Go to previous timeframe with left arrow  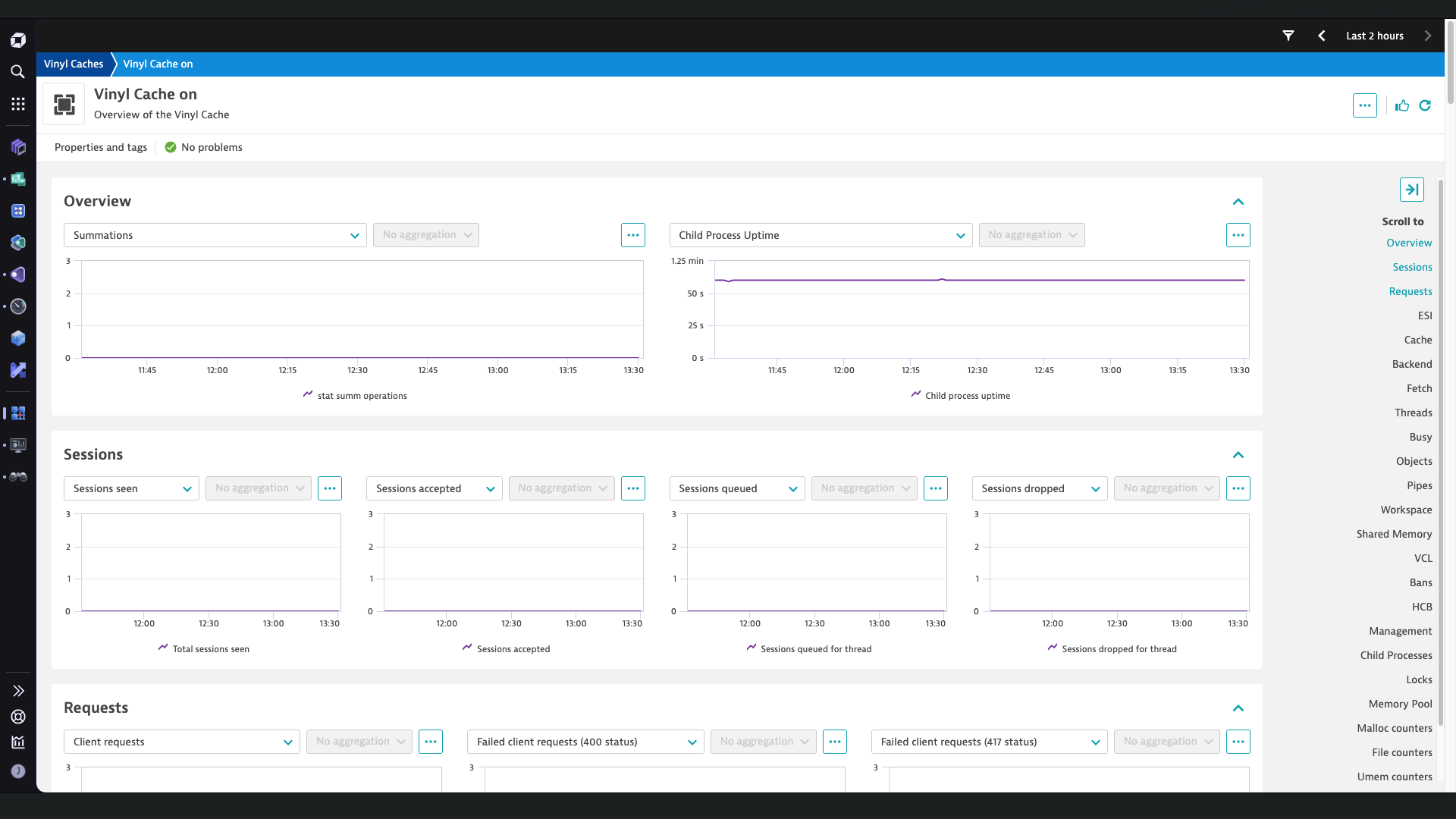[x=1322, y=36]
